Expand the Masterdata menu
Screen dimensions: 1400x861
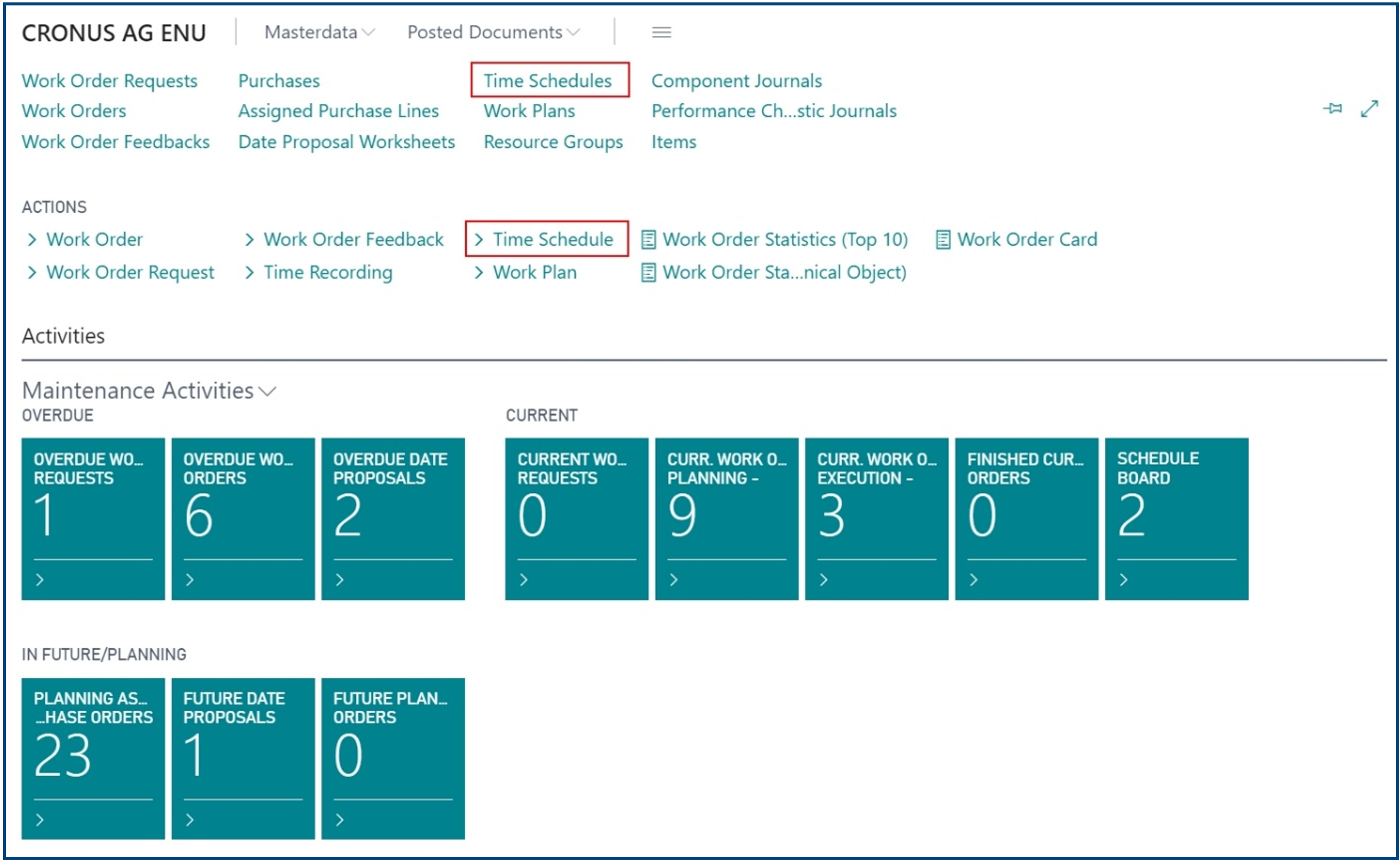[320, 32]
